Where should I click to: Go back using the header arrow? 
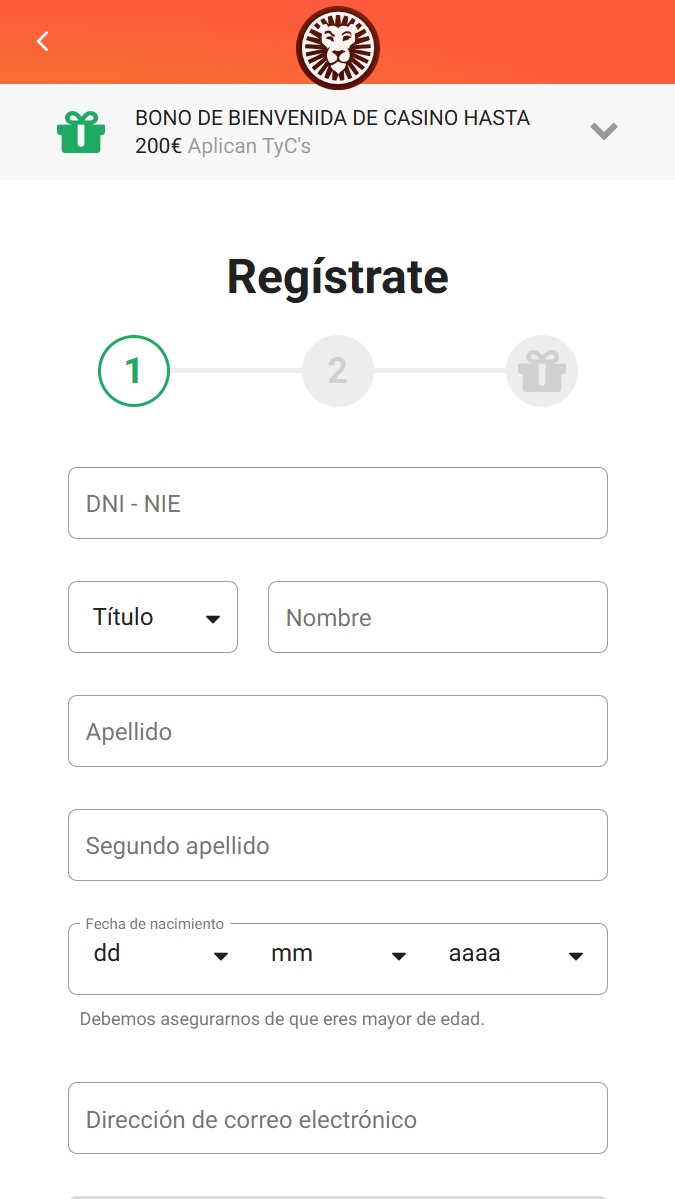(43, 41)
